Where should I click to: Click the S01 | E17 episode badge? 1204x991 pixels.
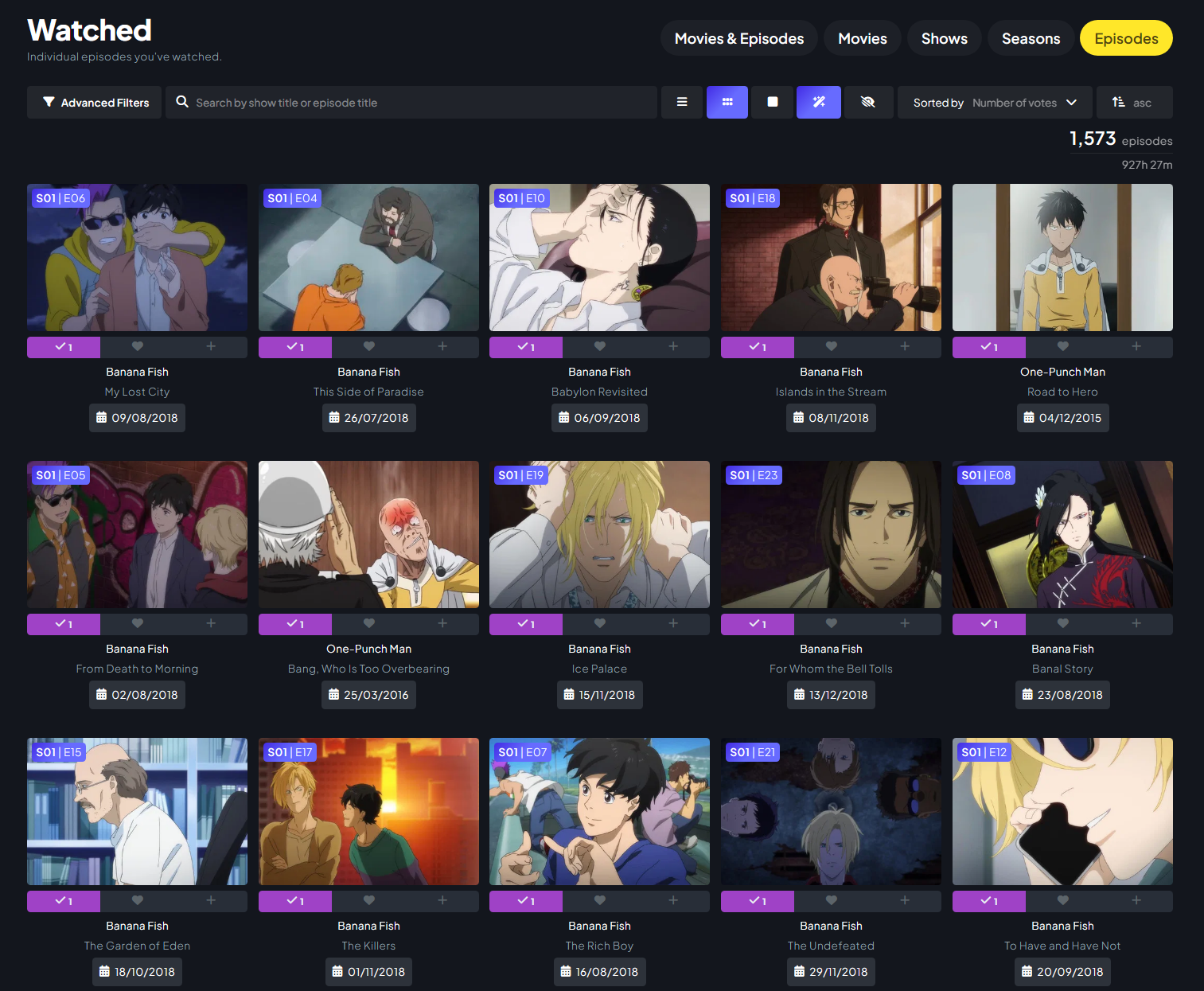[290, 752]
